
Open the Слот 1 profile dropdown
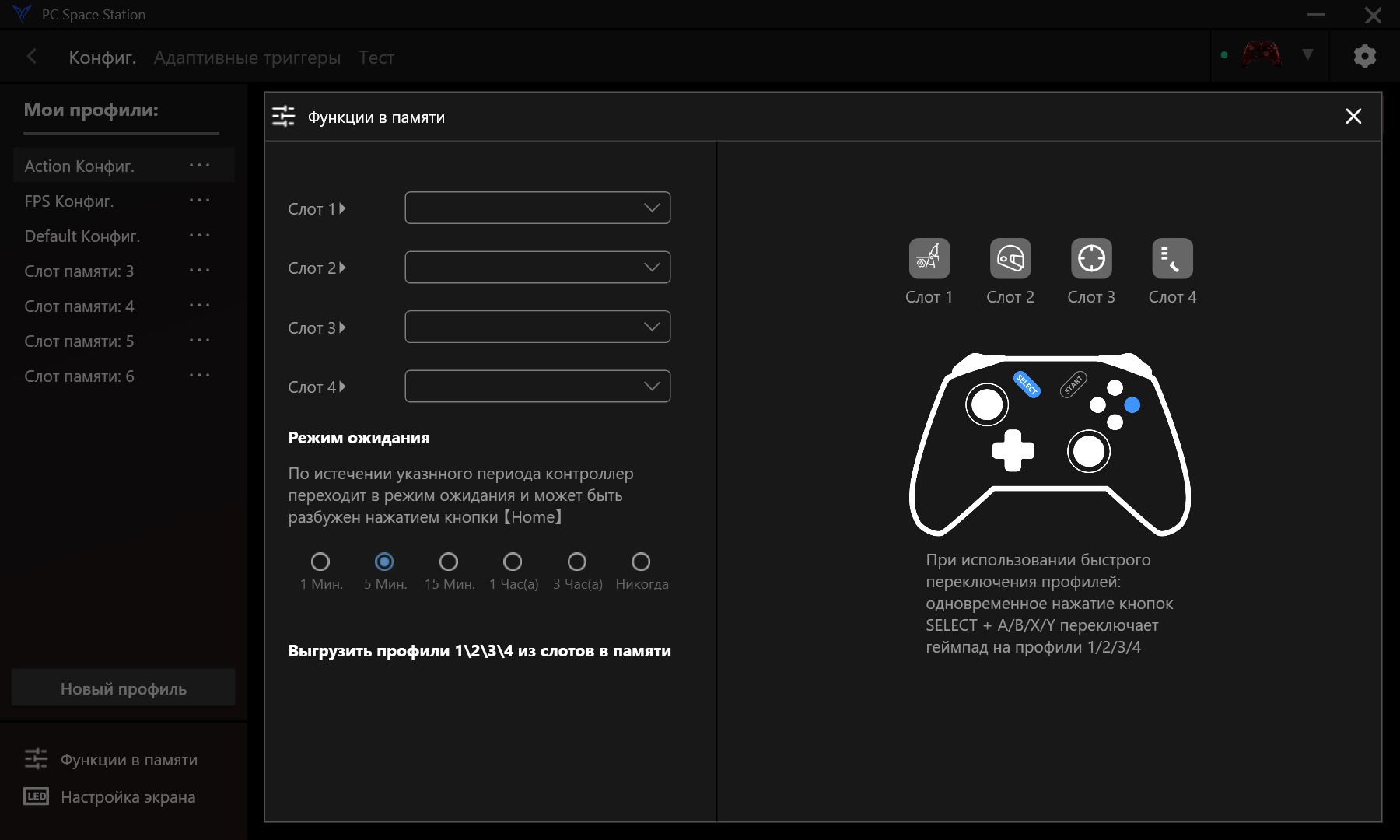[x=537, y=208]
